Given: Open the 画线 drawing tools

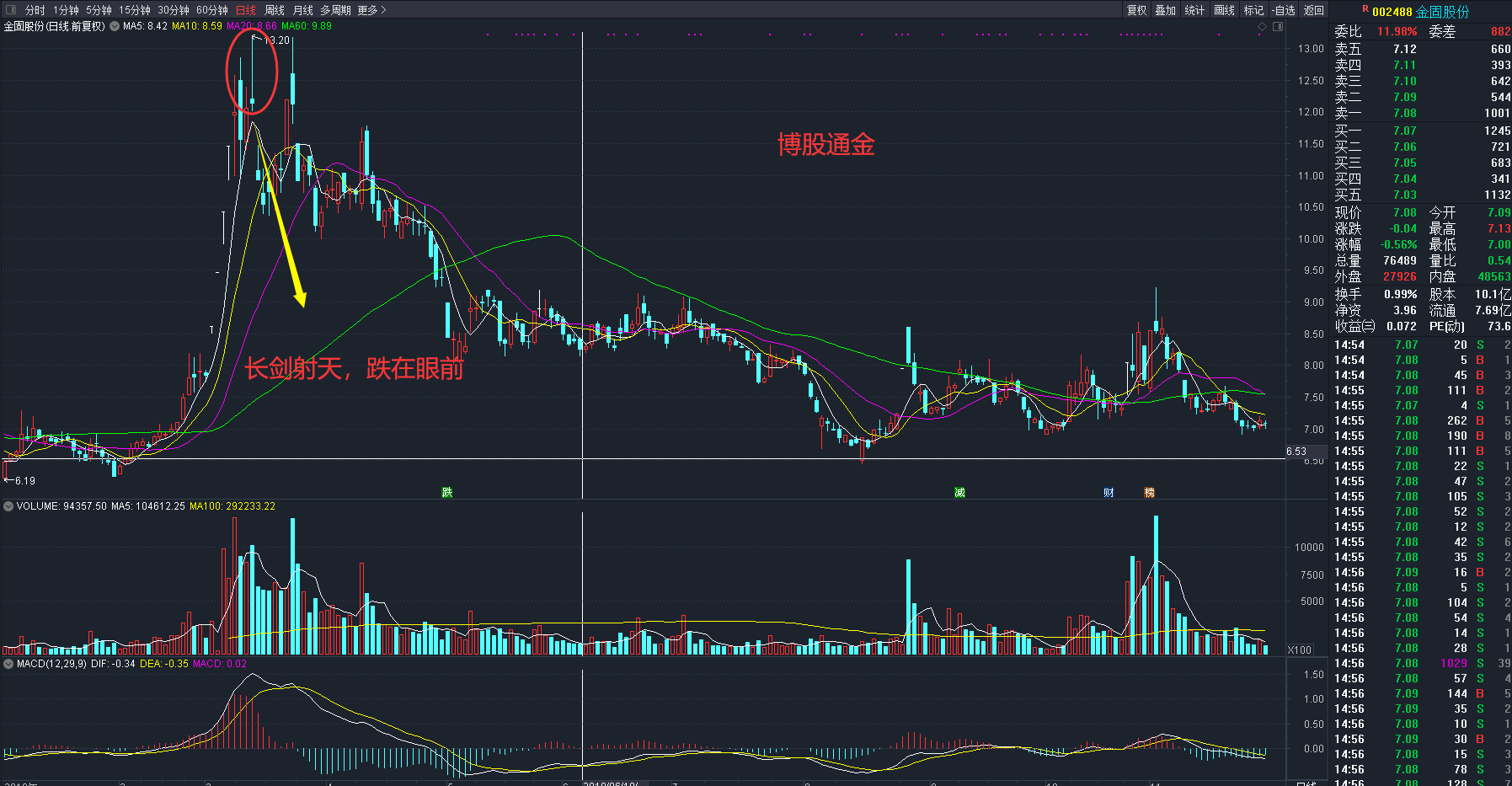Looking at the screenshot, I should click(1224, 10).
